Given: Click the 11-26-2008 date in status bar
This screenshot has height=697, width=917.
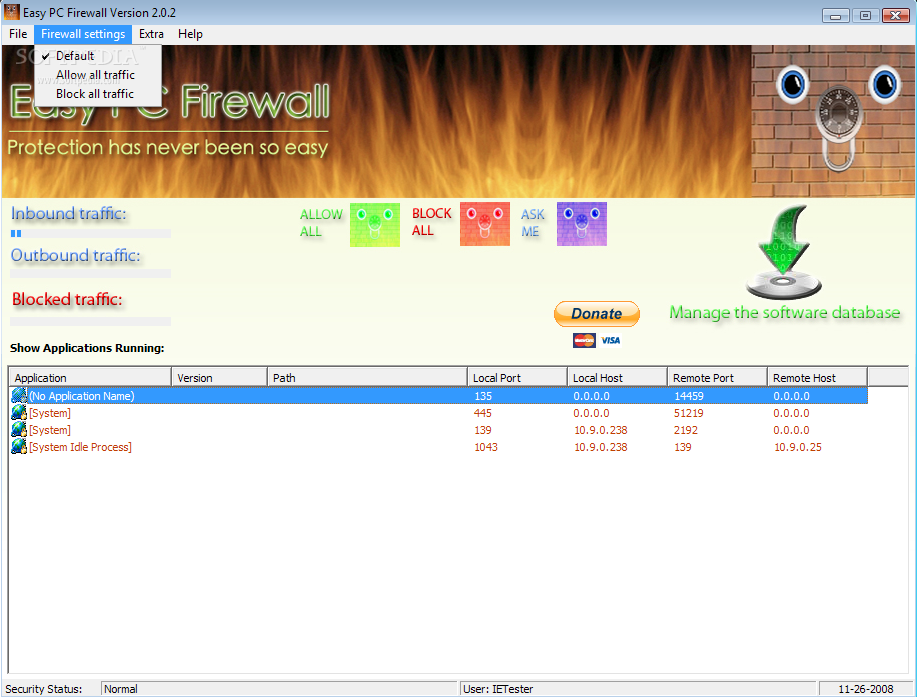Looking at the screenshot, I should (x=866, y=689).
